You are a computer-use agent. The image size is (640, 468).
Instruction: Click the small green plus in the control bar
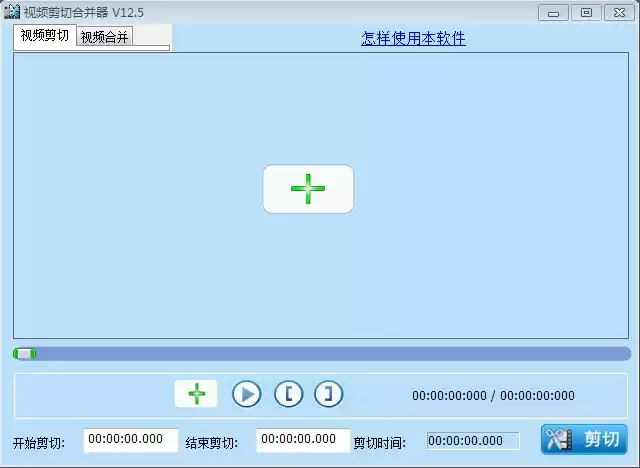tap(196, 394)
